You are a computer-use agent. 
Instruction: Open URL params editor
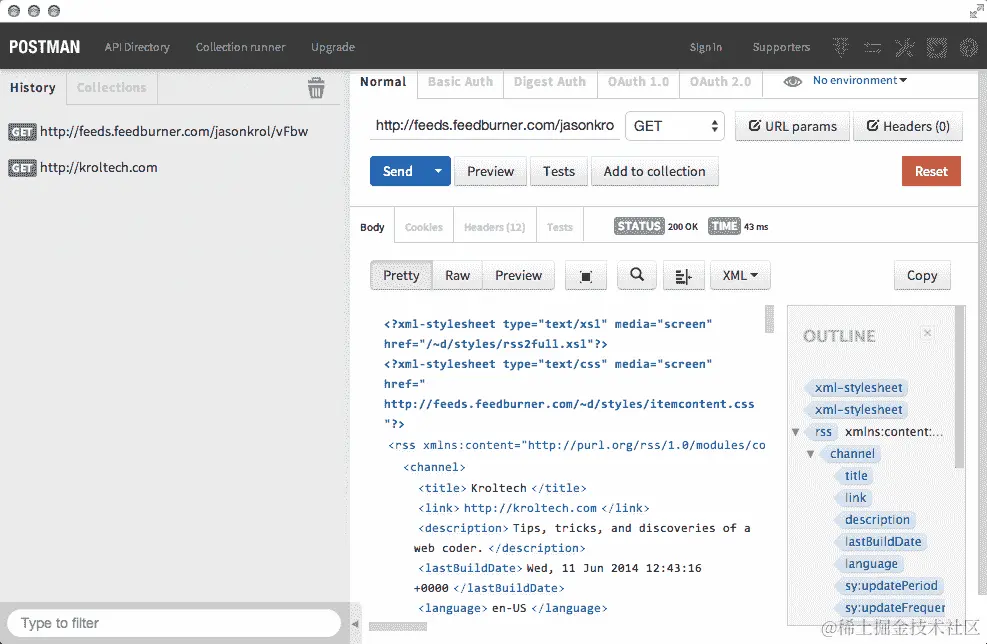792,126
